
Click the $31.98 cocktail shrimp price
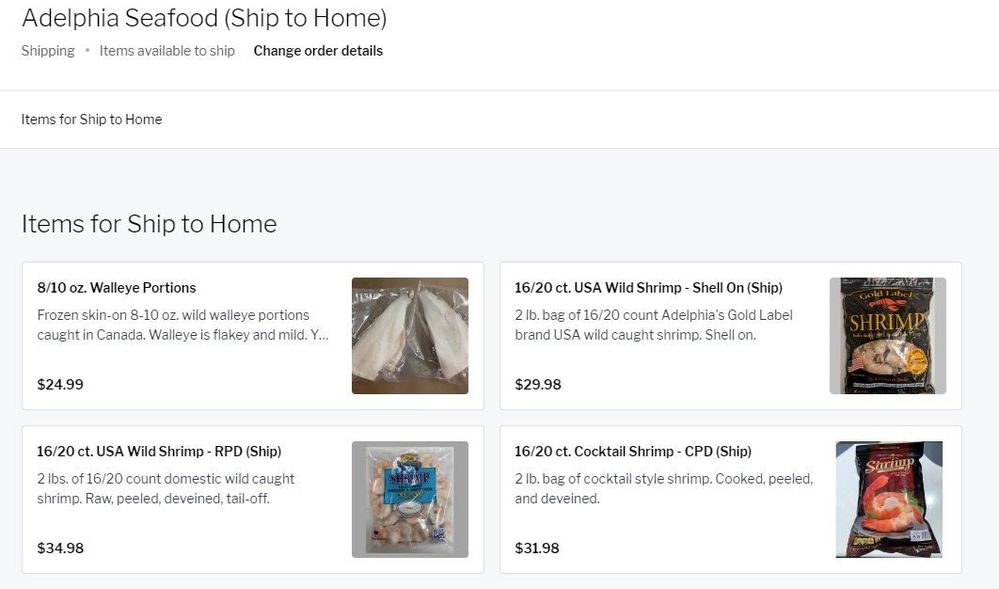(538, 548)
